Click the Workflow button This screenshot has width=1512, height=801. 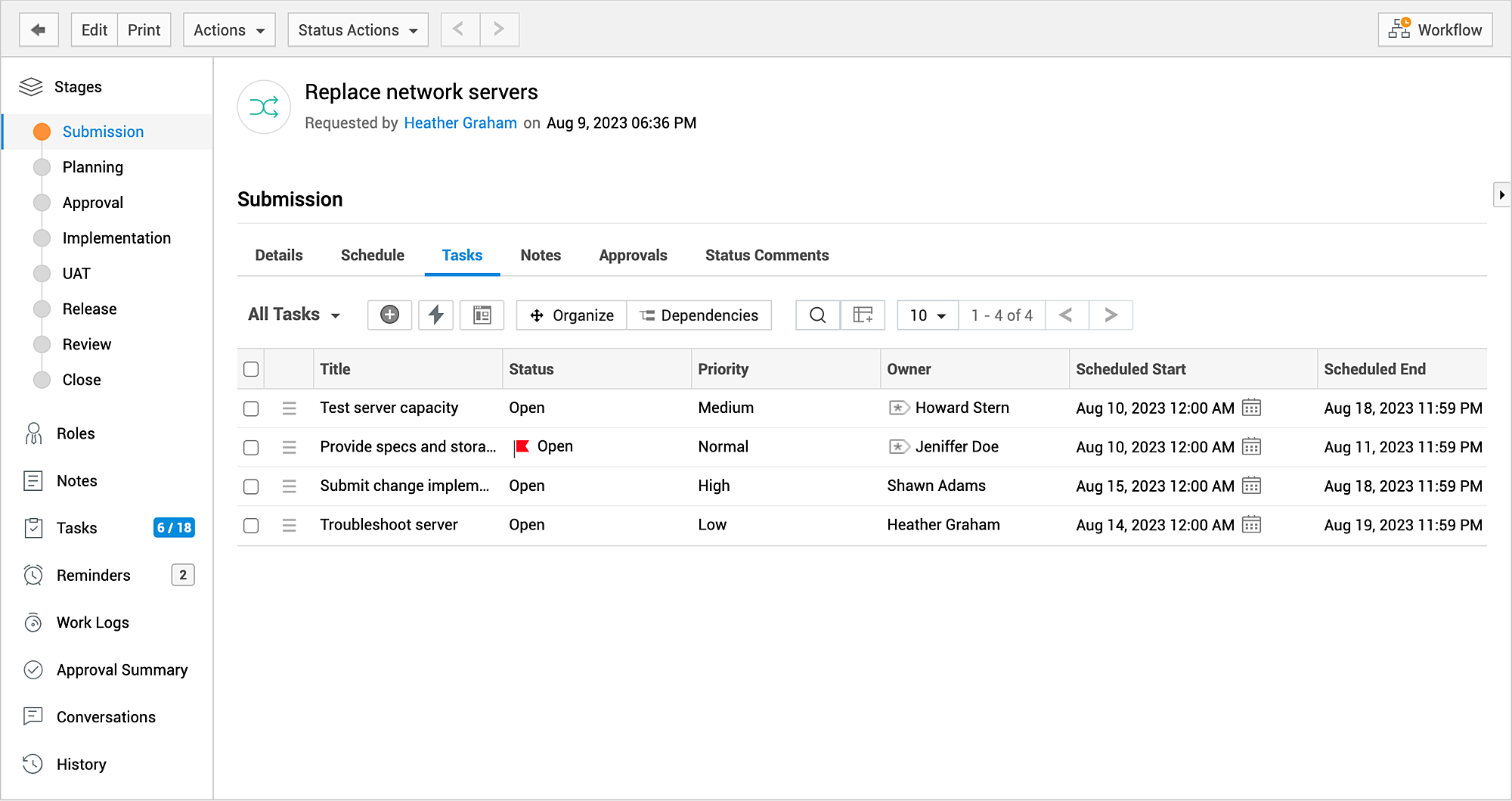(1434, 29)
